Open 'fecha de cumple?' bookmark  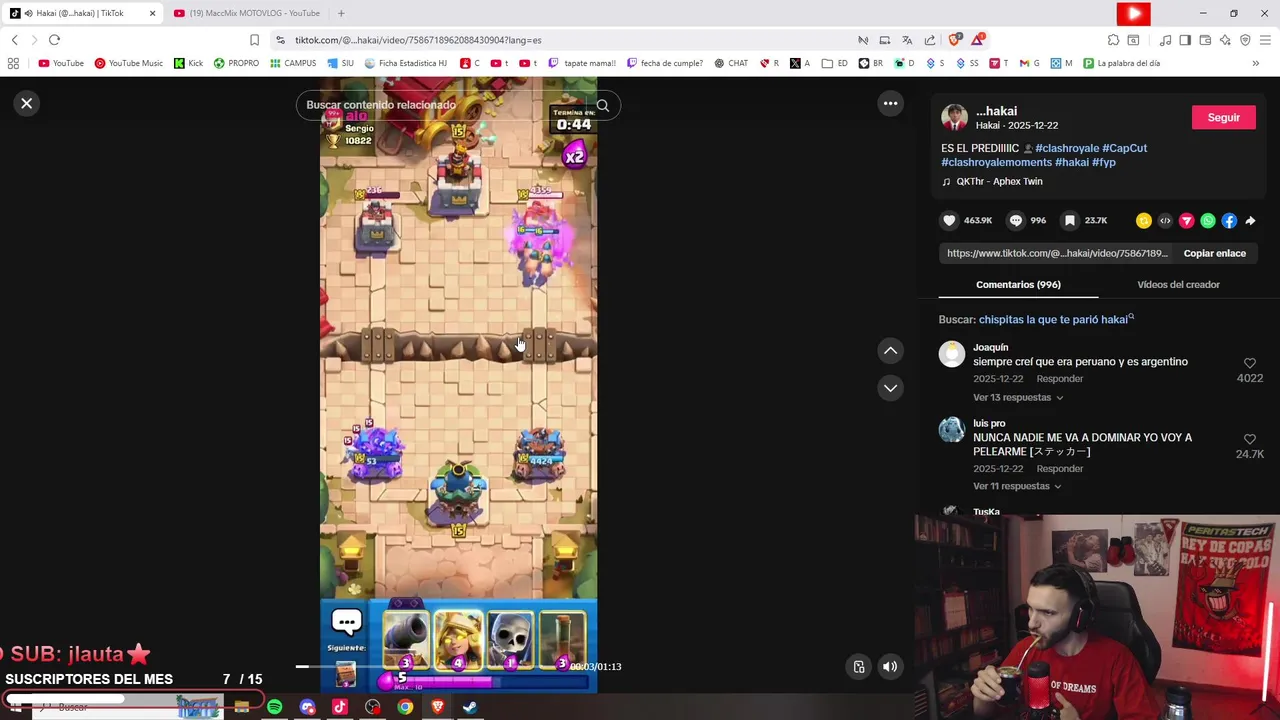point(665,63)
